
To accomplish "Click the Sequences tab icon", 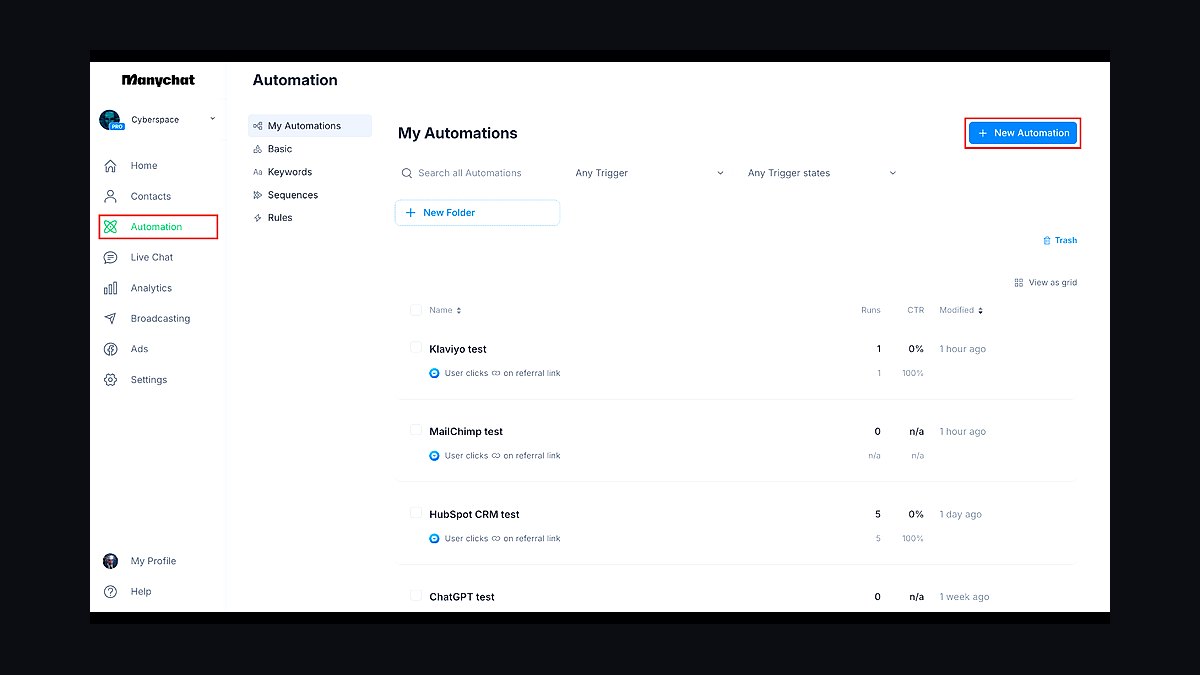I will click(258, 195).
